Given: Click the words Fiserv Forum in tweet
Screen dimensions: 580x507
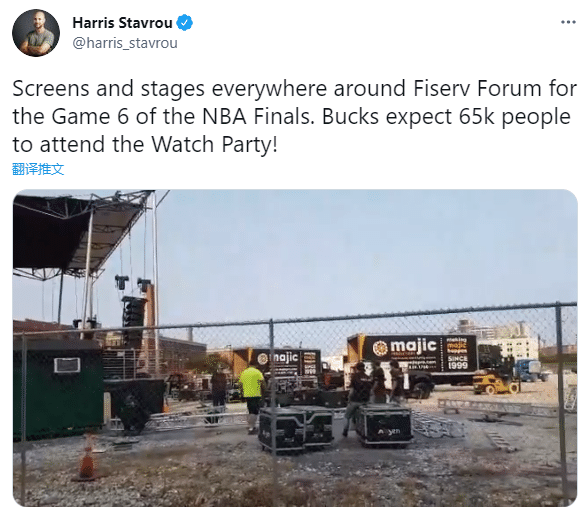Looking at the screenshot, I should tap(479, 89).
